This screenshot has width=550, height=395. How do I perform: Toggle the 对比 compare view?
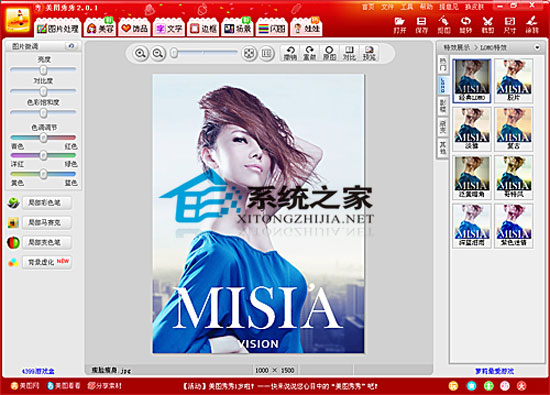pyautogui.click(x=349, y=53)
